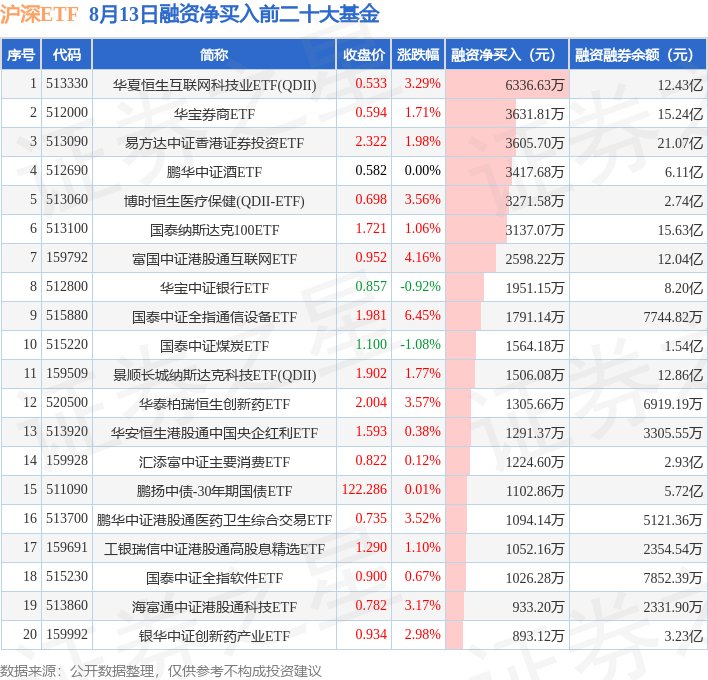Click closing price 0.857
Screen dimensions: 708x680
tap(371, 286)
